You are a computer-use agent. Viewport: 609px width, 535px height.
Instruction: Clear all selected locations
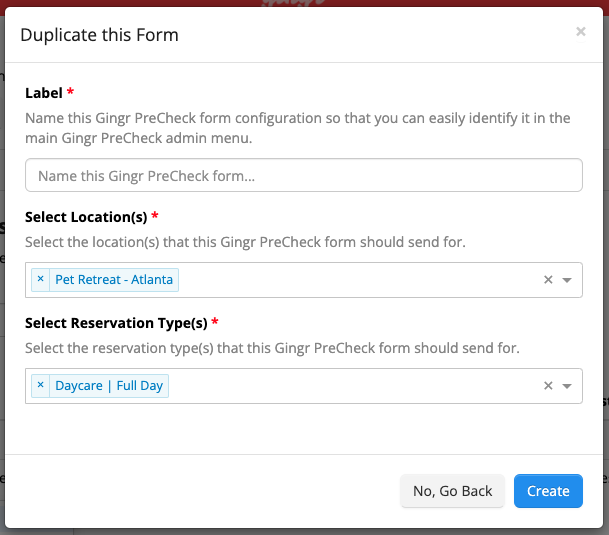point(548,280)
